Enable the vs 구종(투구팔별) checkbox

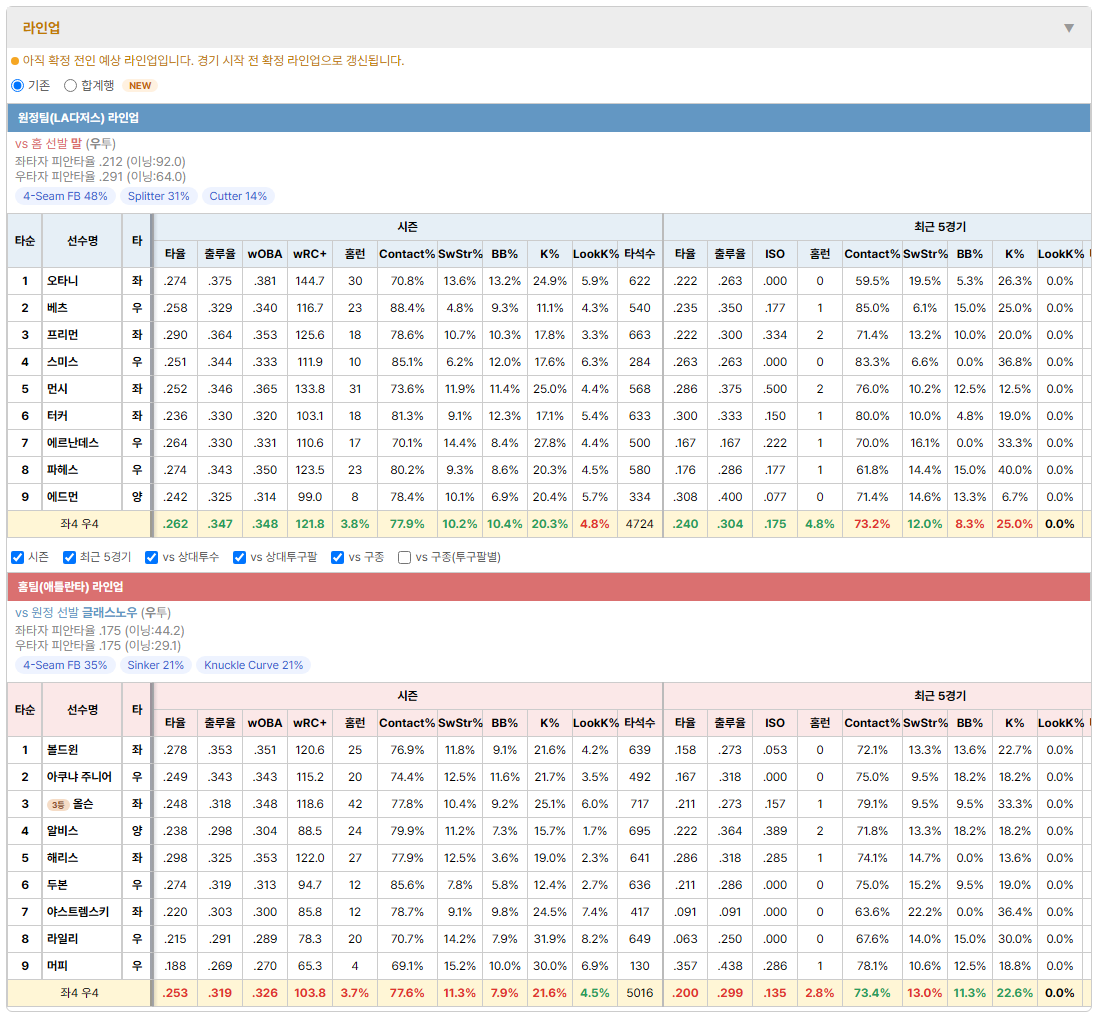[404, 557]
